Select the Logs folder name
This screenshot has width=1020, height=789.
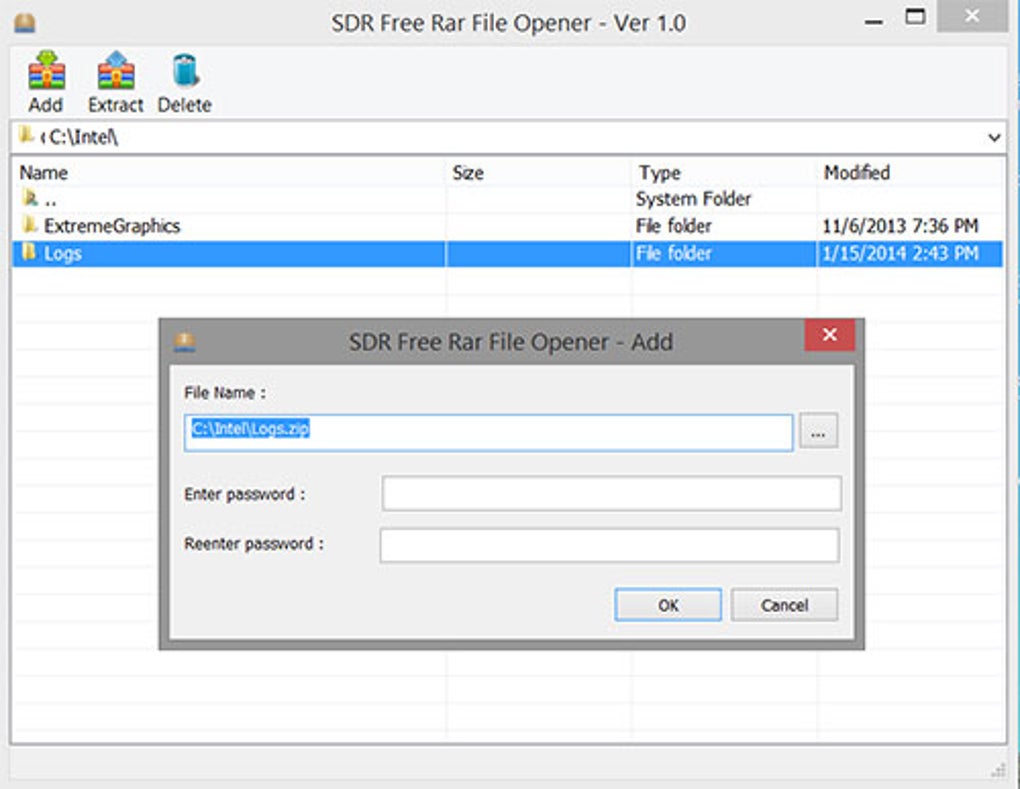pos(62,253)
